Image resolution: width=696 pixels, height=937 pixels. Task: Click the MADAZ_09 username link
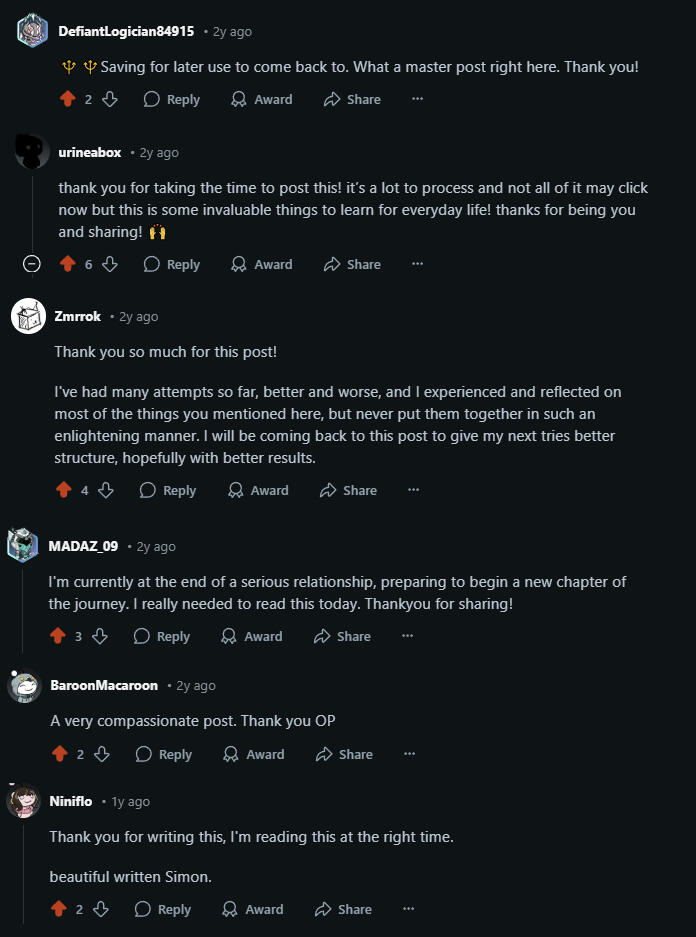(83, 546)
